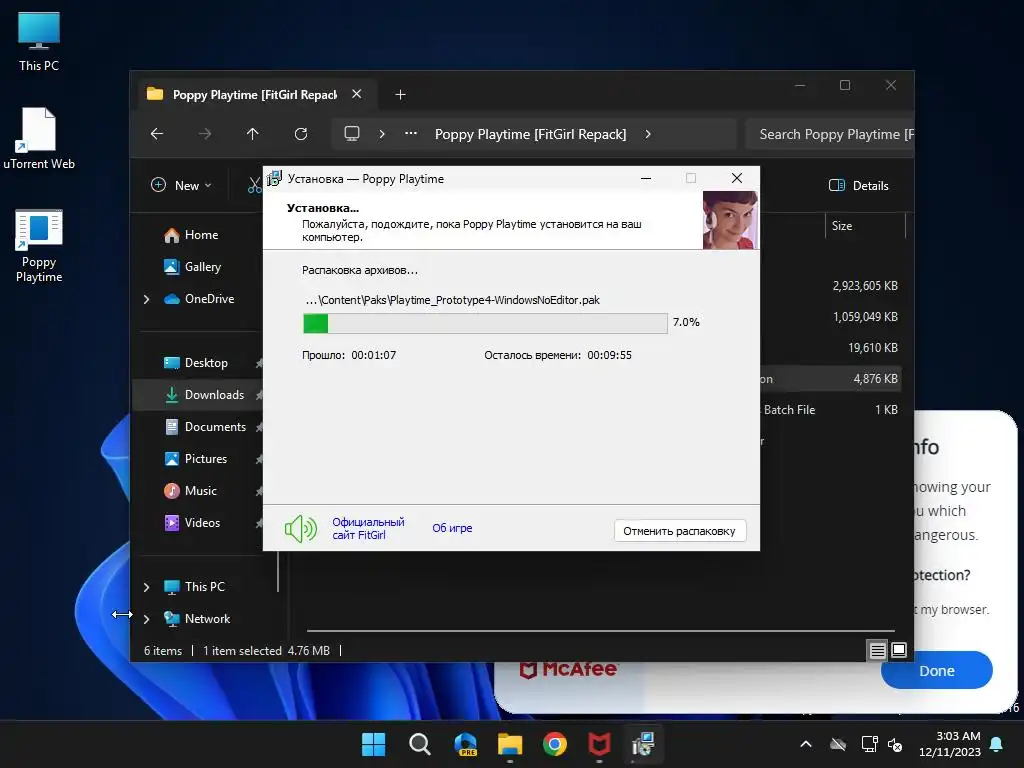Go forward in File Explorer
1024x768 pixels.
[x=205, y=134]
